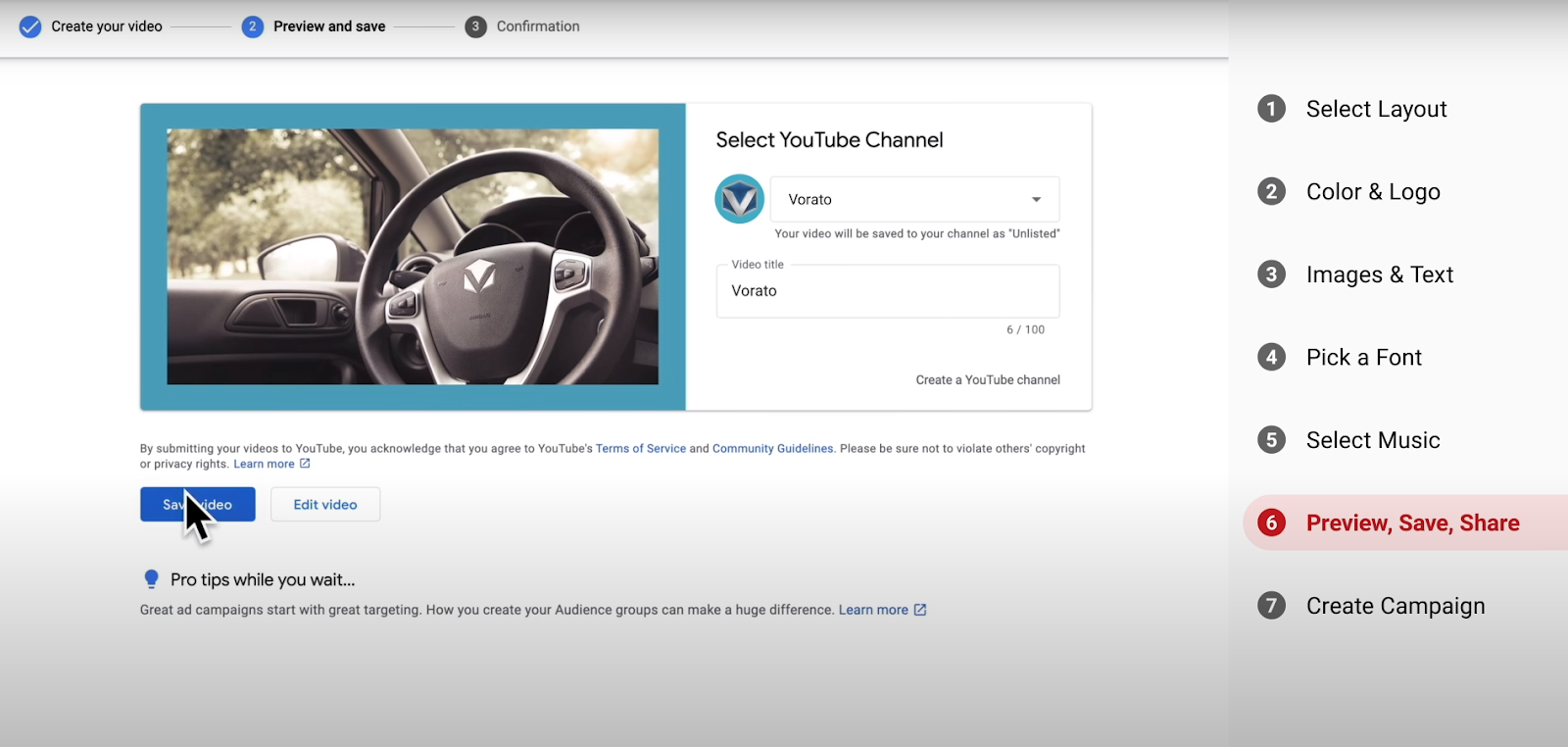Open Learn more link in Pro tips
Viewport: 1568px width, 747px height.
873,610
